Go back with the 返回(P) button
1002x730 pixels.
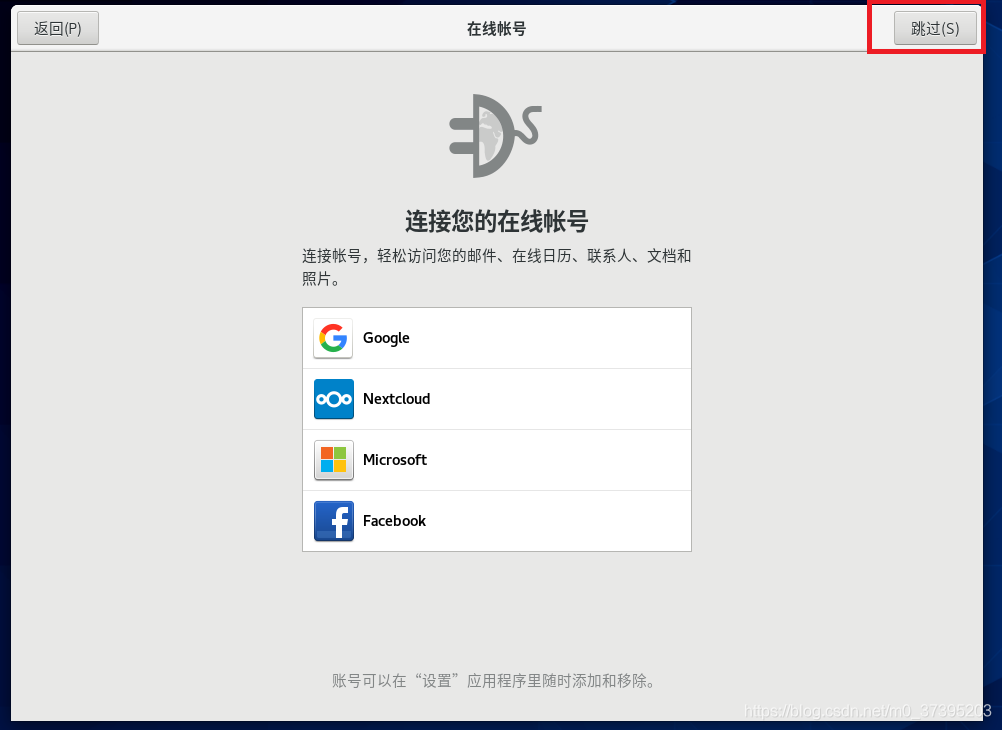coord(58,28)
